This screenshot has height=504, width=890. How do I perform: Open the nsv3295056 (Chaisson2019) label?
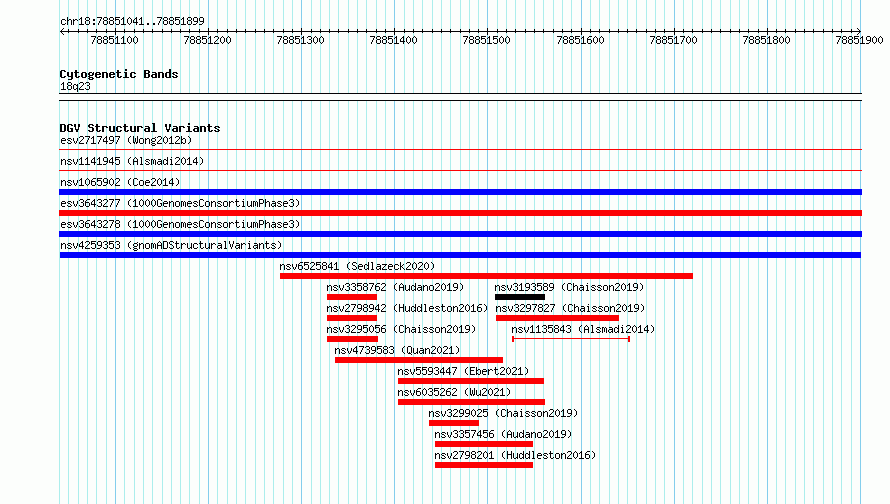pos(401,329)
